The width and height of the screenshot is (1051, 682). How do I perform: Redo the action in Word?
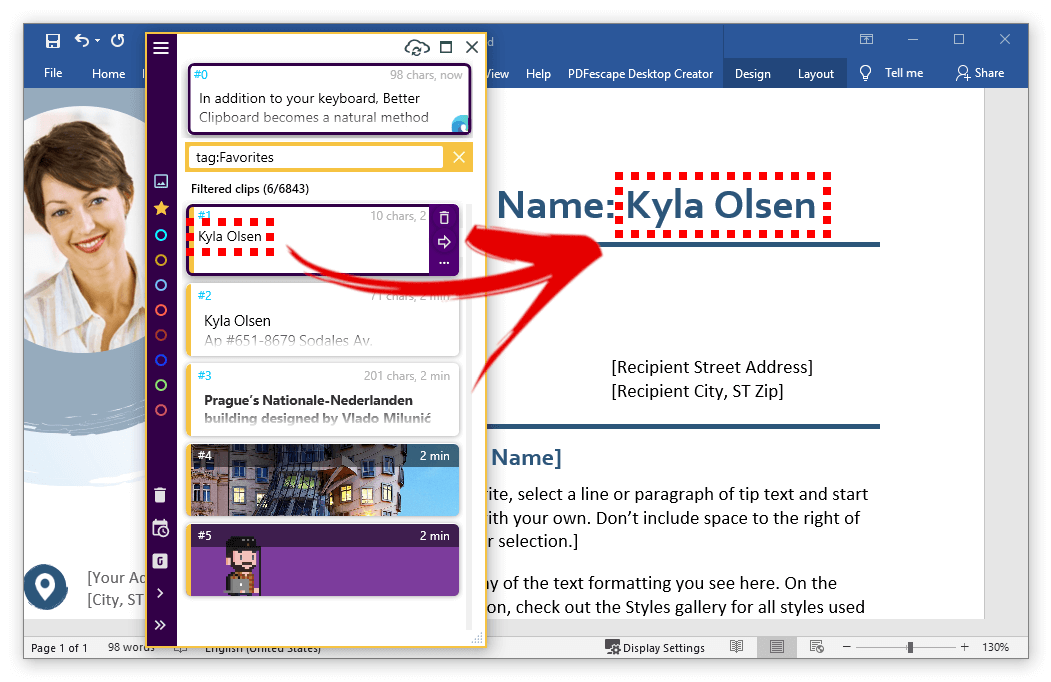(x=118, y=41)
